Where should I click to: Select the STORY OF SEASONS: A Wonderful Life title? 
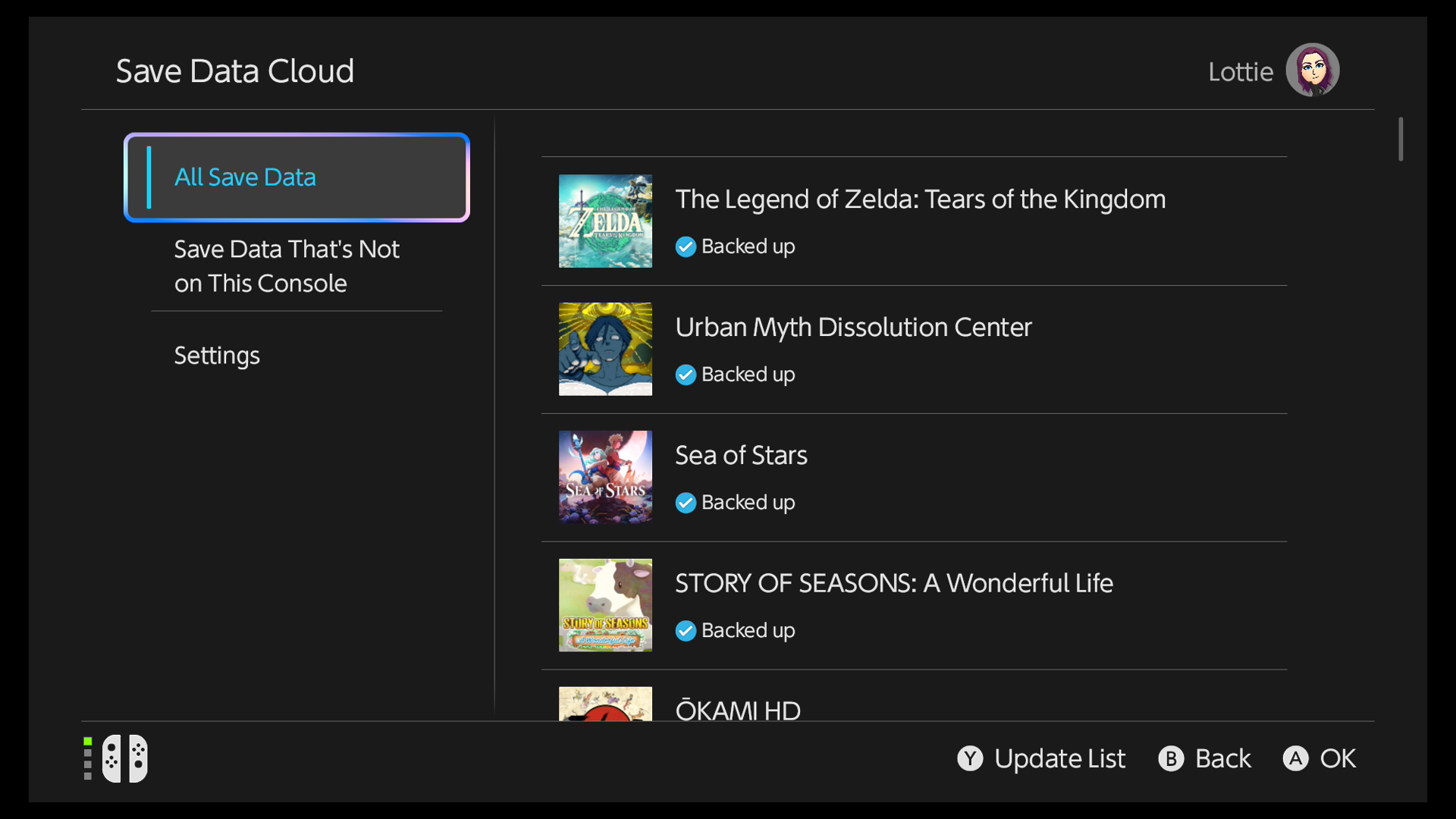(x=893, y=583)
